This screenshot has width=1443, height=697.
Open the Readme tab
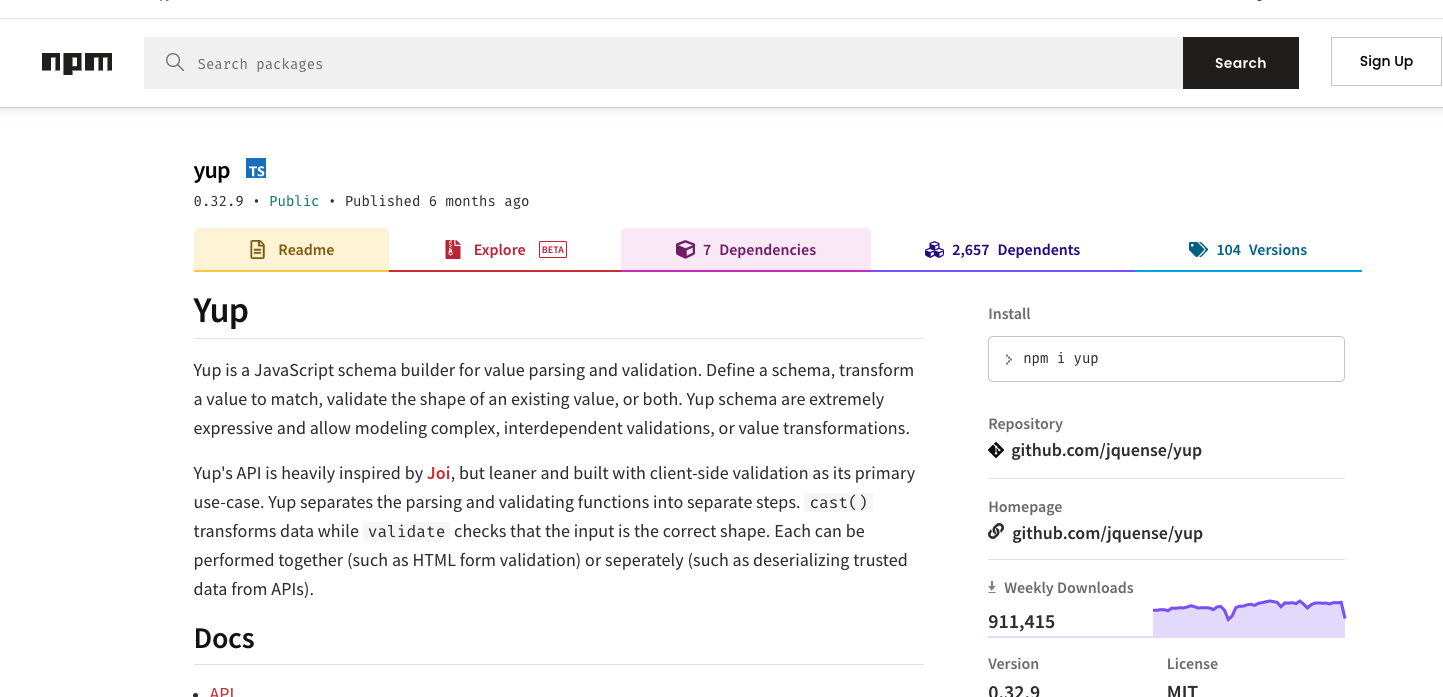pos(291,250)
